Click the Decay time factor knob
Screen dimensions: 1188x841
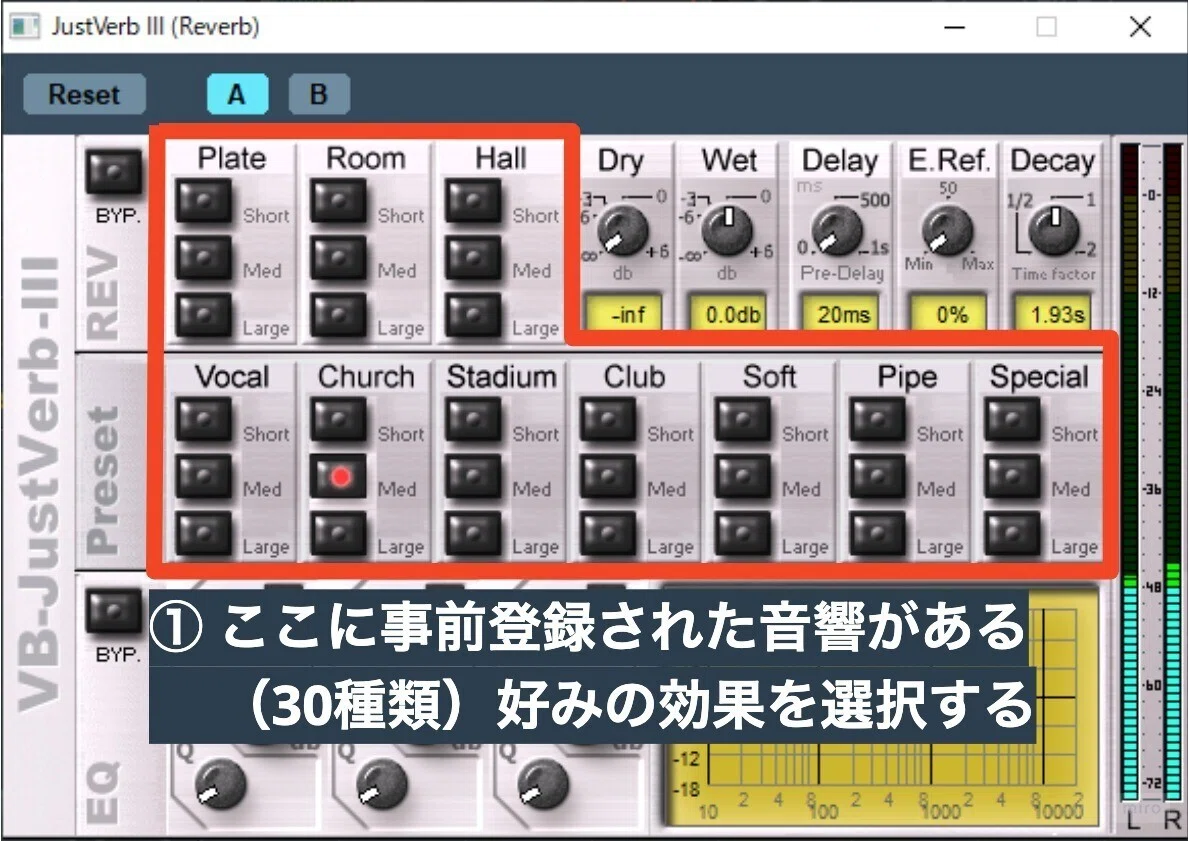click(1054, 230)
